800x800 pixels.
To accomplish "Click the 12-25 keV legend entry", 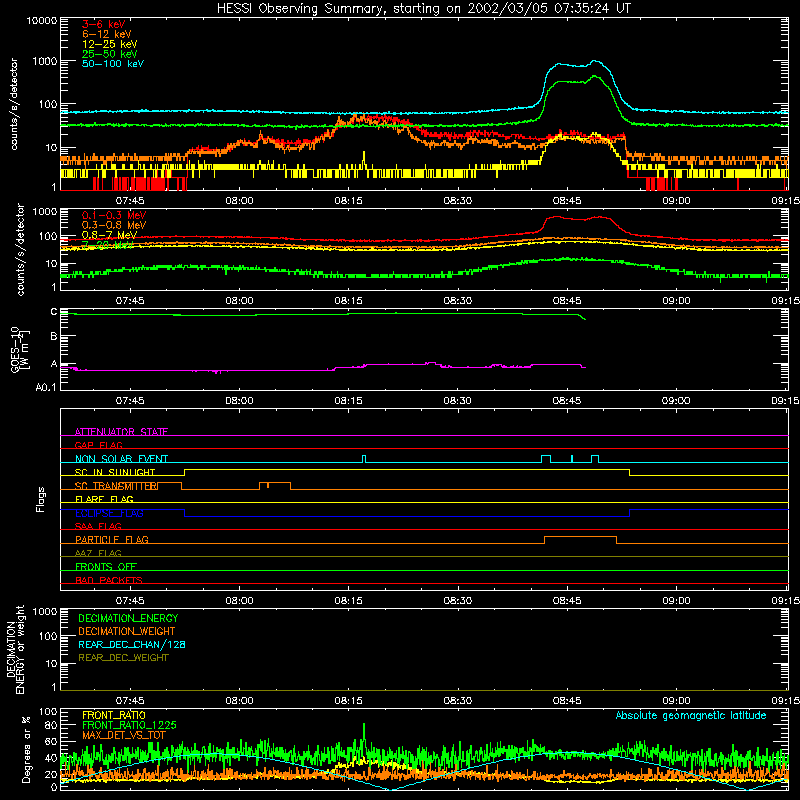I will tap(109, 44).
